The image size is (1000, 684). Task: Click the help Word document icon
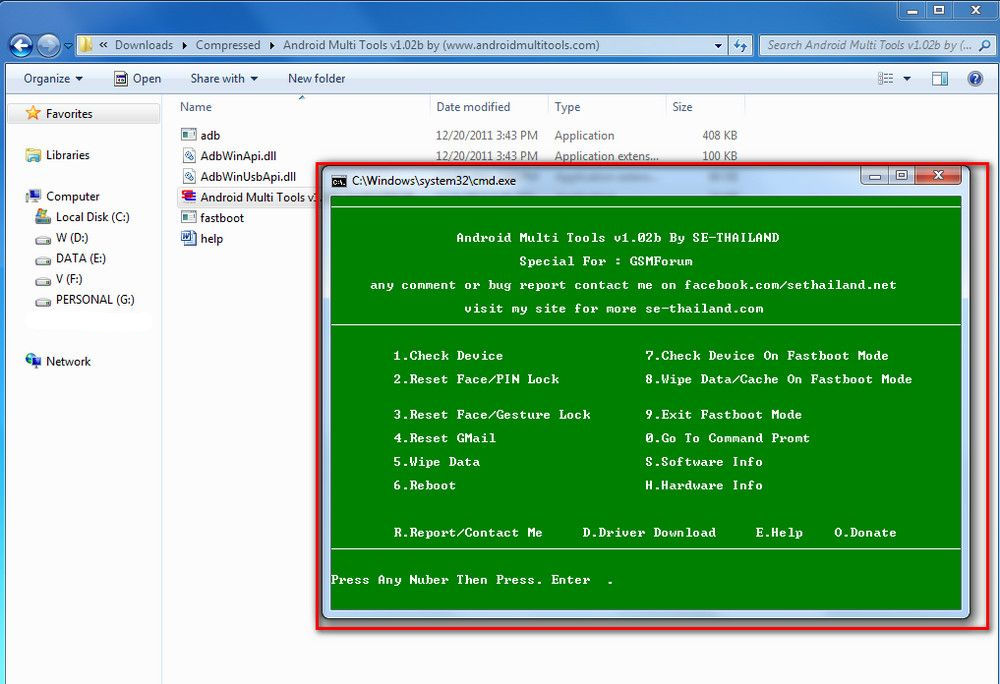pos(189,238)
